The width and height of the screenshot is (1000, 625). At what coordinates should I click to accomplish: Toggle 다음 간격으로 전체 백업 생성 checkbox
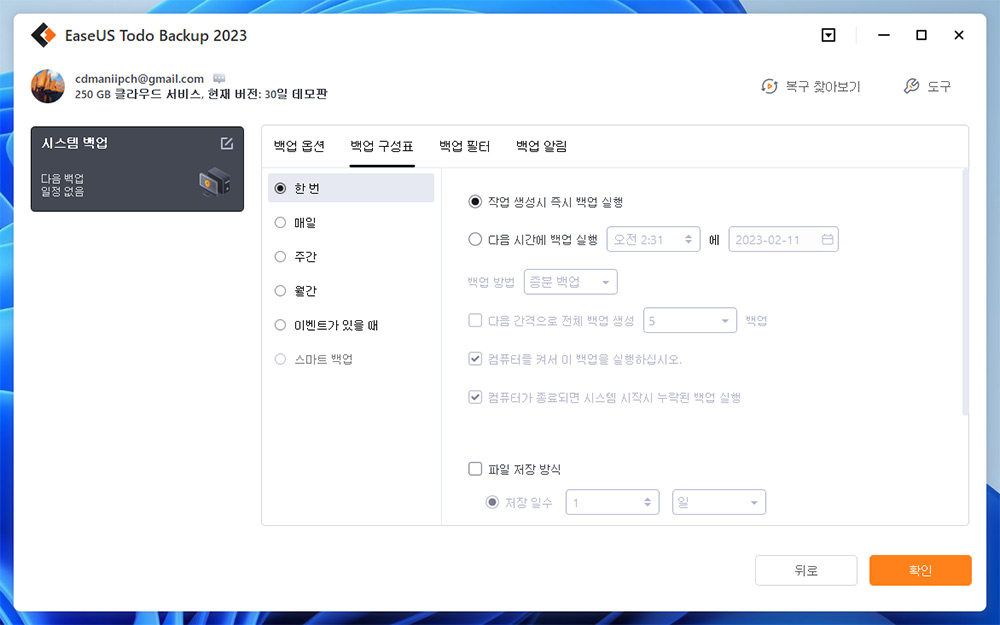point(474,320)
